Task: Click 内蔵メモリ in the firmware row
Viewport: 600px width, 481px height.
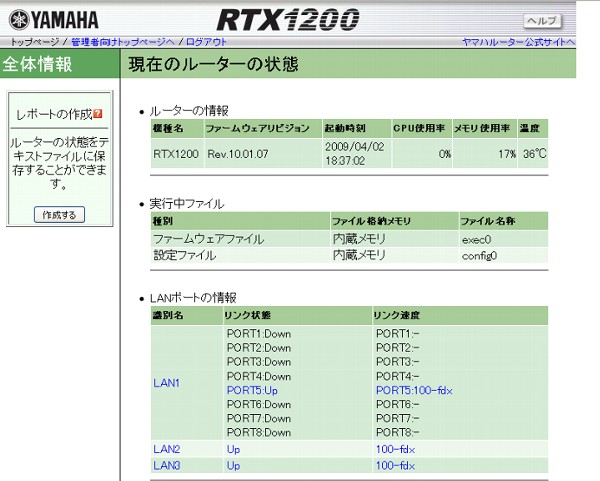Action: pos(359,239)
